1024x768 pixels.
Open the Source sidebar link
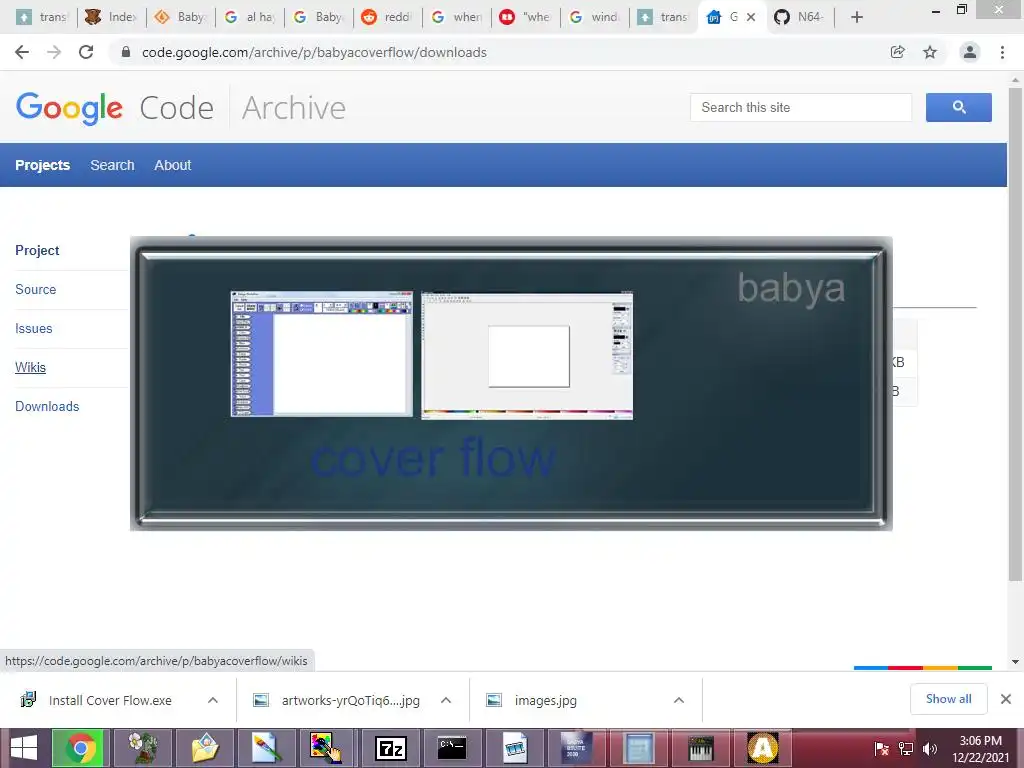(35, 289)
